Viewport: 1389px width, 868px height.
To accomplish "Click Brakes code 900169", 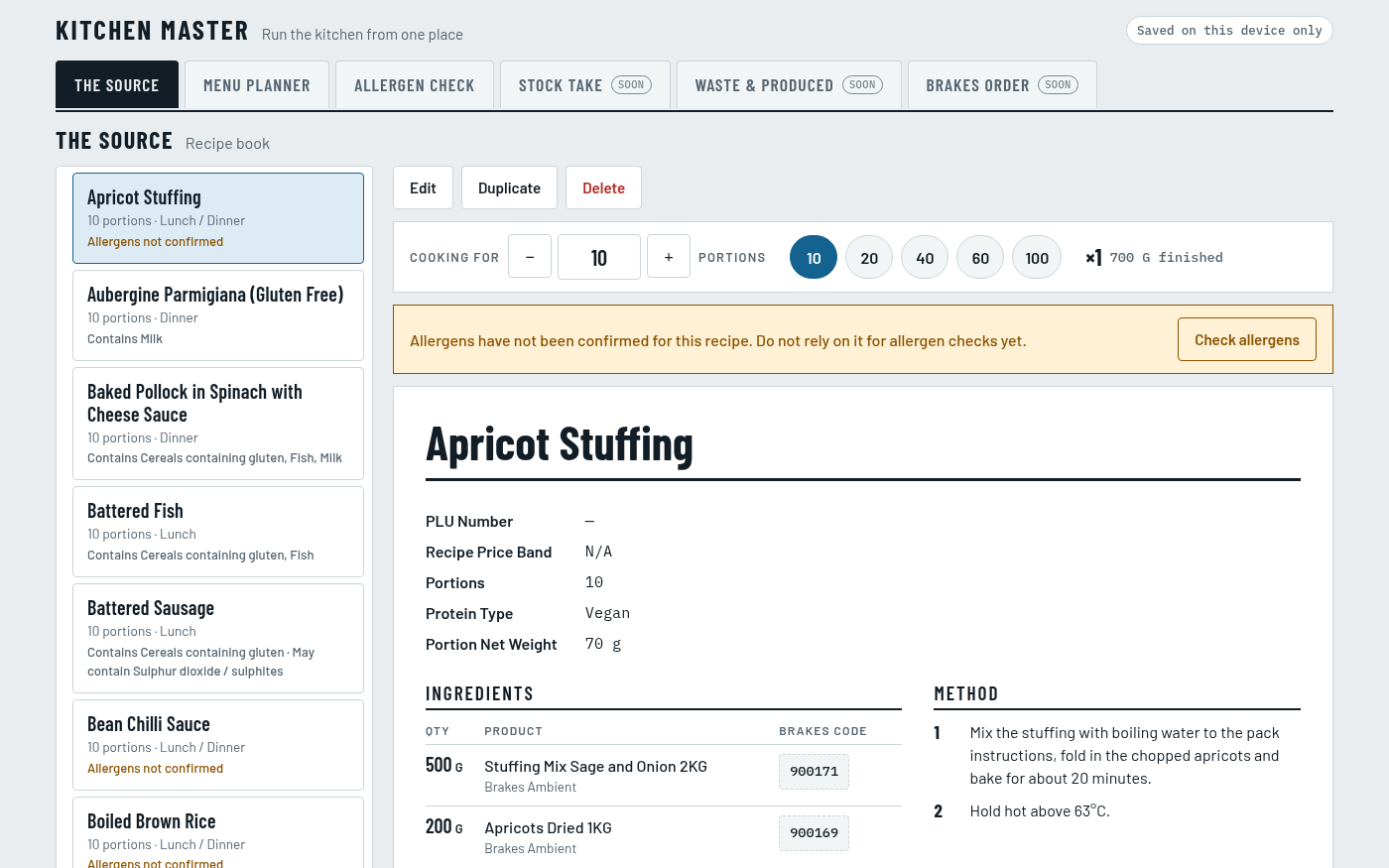I will [814, 832].
